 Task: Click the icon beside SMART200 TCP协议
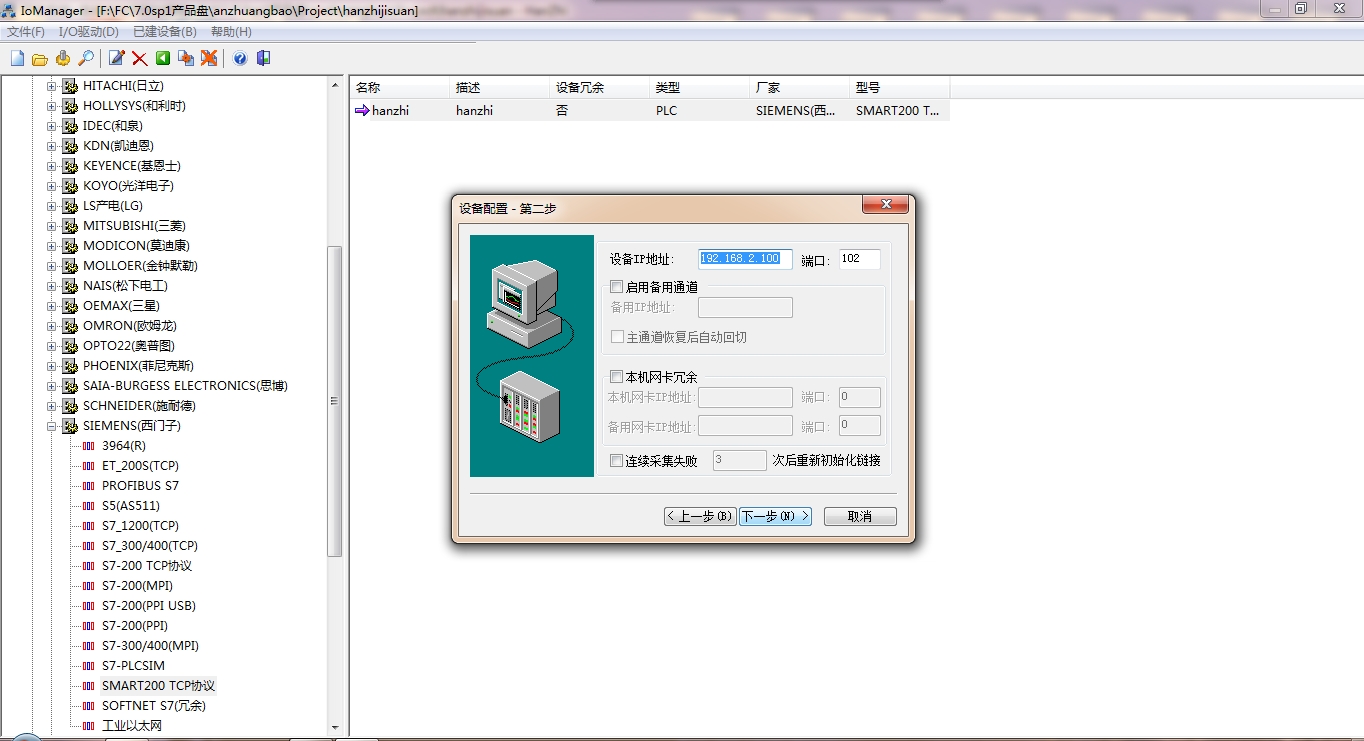pos(89,686)
